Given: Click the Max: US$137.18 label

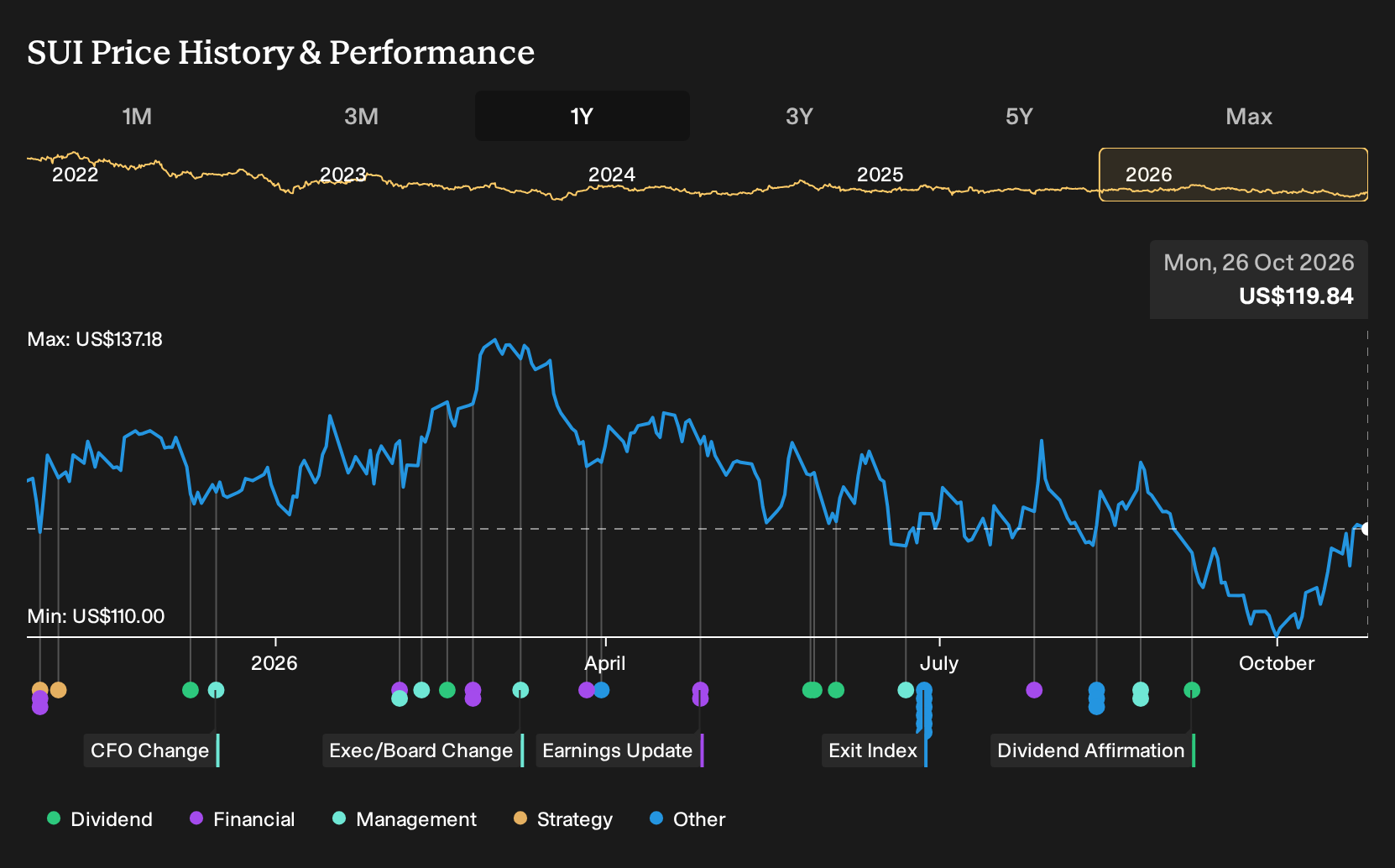Looking at the screenshot, I should 95,339.
